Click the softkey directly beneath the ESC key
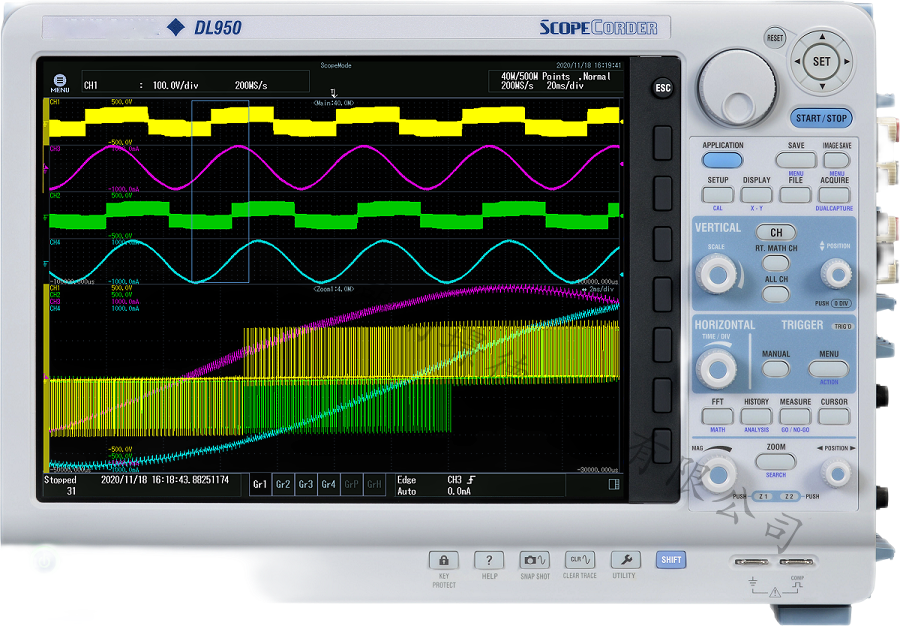 (x=662, y=143)
